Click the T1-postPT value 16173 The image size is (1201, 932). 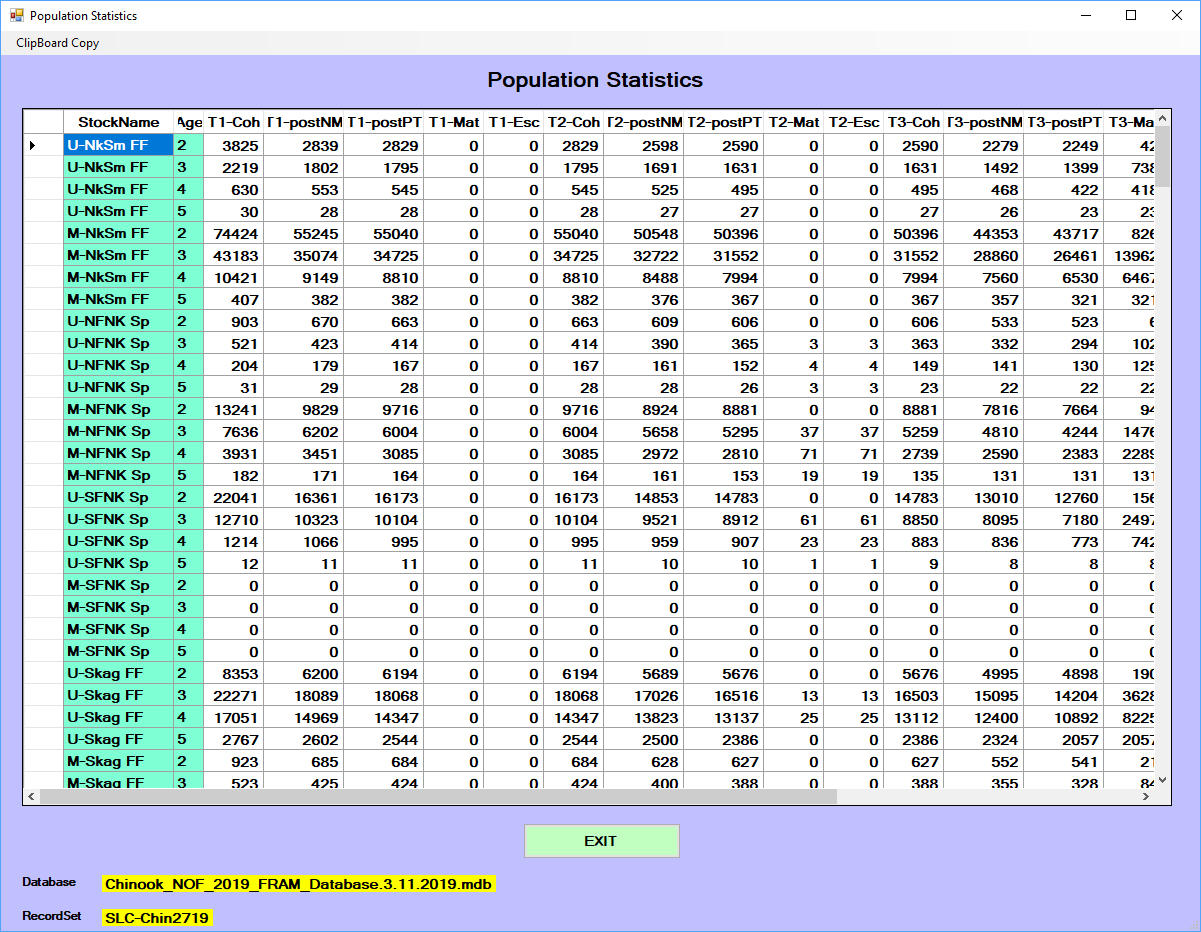[x=383, y=497]
